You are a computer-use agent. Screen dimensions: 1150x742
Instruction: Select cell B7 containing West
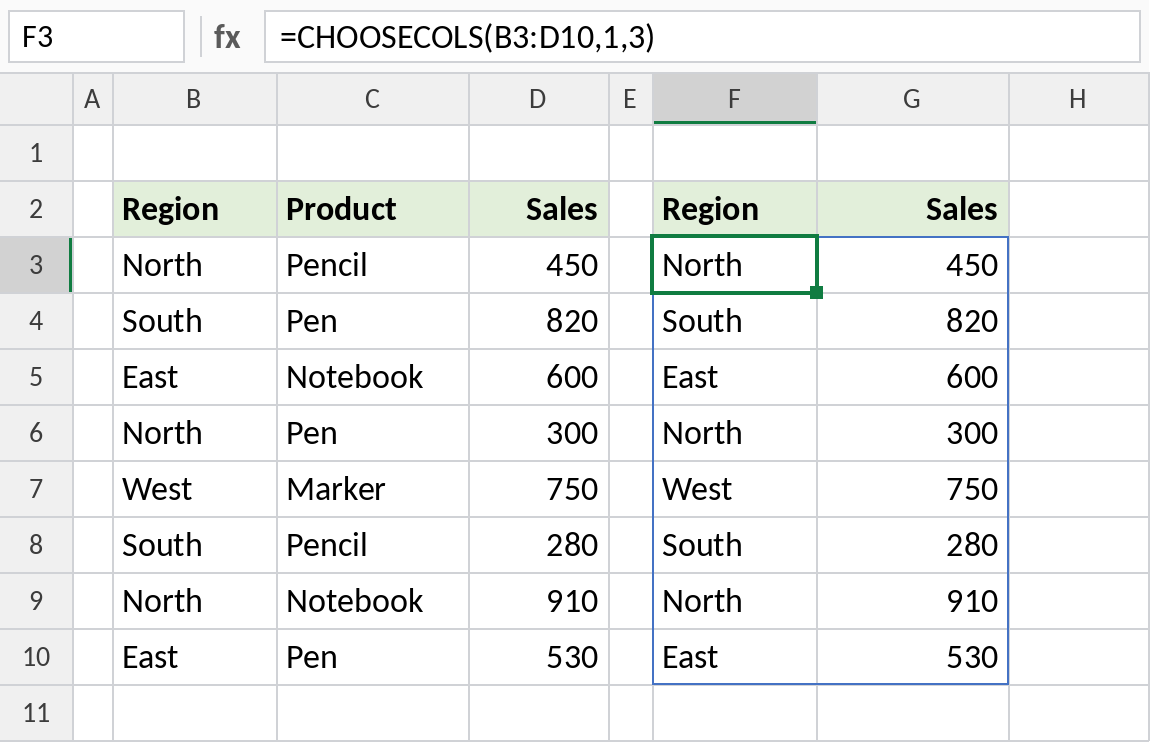coord(194,489)
